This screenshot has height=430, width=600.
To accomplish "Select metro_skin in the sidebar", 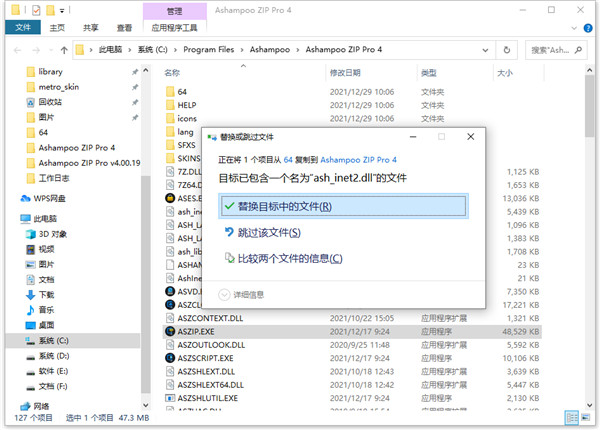I will pyautogui.click(x=58, y=87).
